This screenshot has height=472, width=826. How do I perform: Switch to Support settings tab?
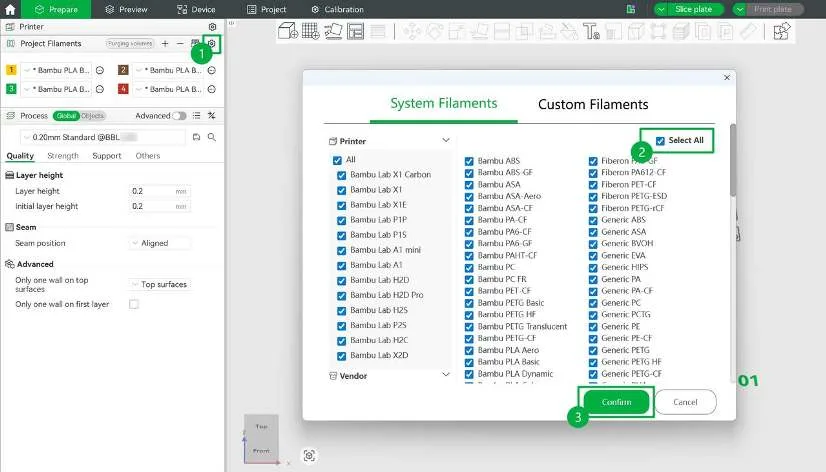(106, 156)
